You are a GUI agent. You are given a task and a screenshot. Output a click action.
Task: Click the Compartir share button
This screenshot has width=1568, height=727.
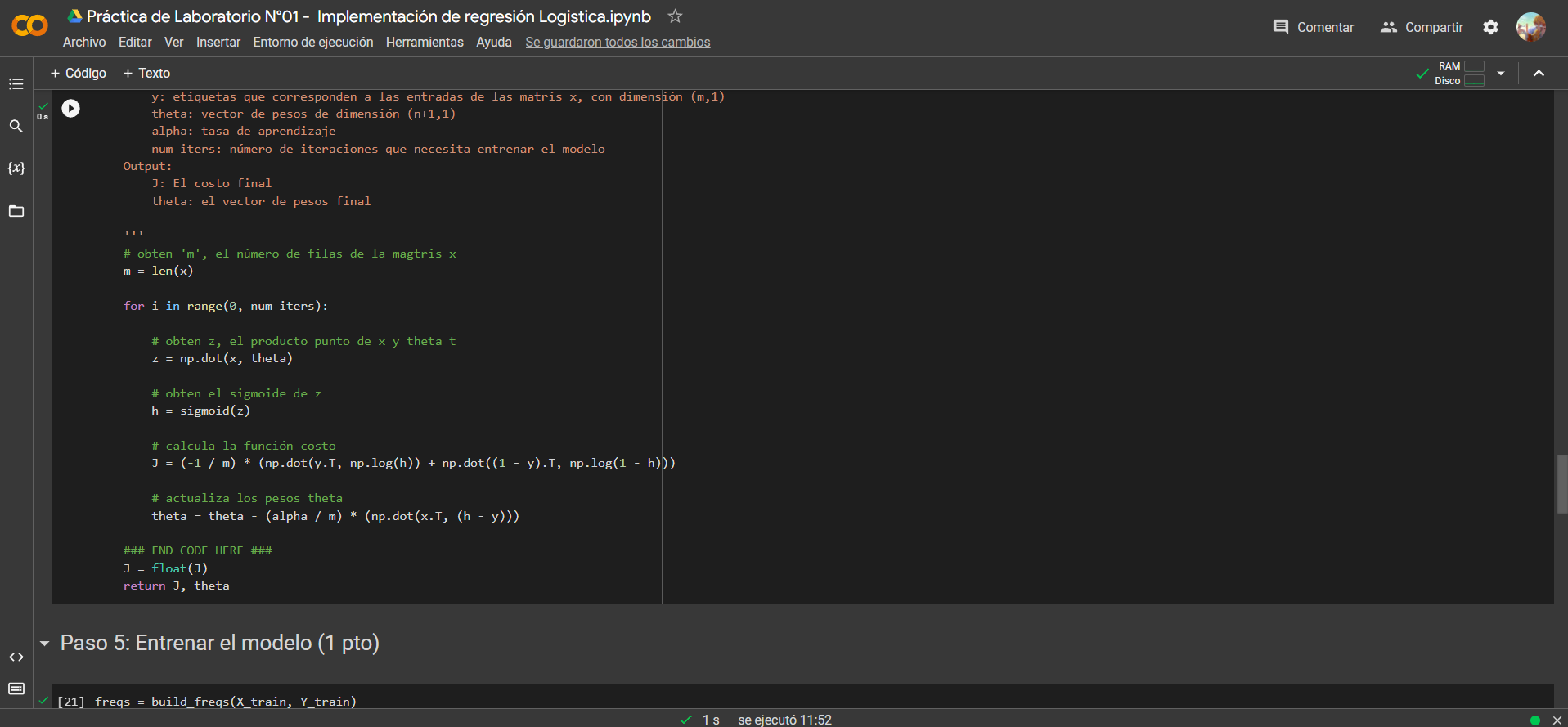[x=1422, y=27]
